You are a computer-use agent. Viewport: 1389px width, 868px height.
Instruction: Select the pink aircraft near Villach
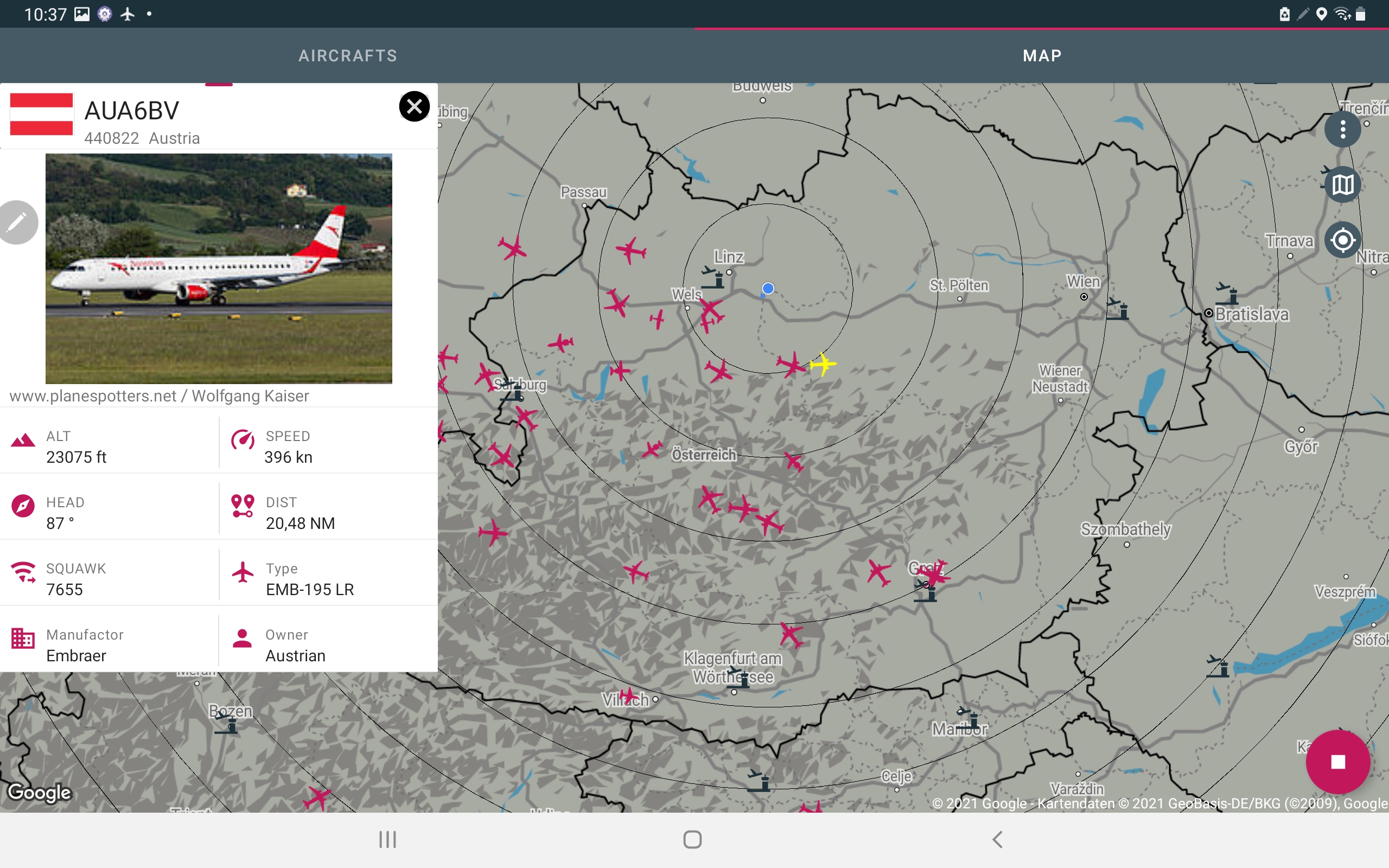[x=629, y=697]
